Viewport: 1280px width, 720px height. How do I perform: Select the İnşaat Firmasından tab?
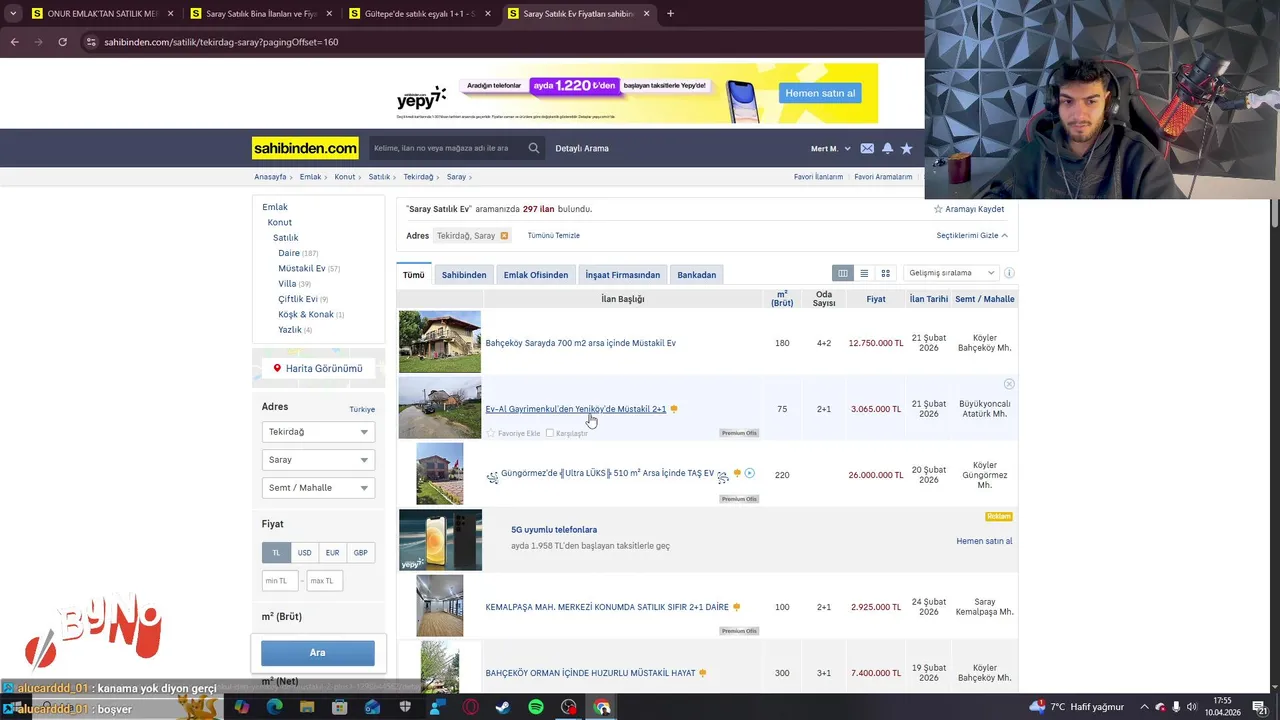pyautogui.click(x=622, y=274)
